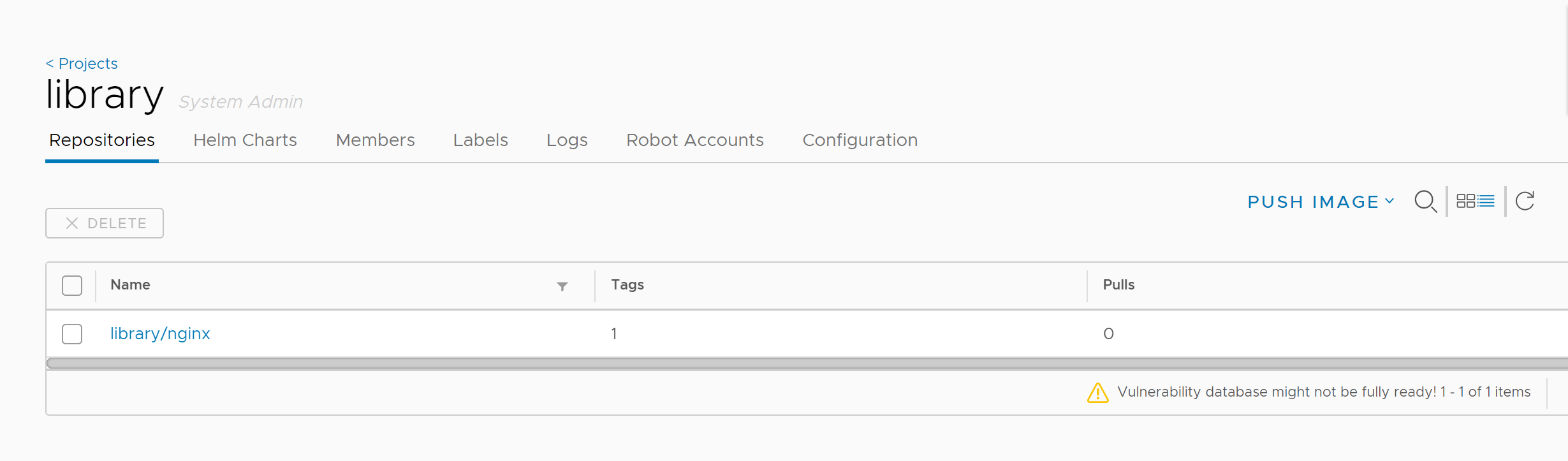Switch to list view layout
This screenshot has height=461, width=1568.
pos(1486,200)
